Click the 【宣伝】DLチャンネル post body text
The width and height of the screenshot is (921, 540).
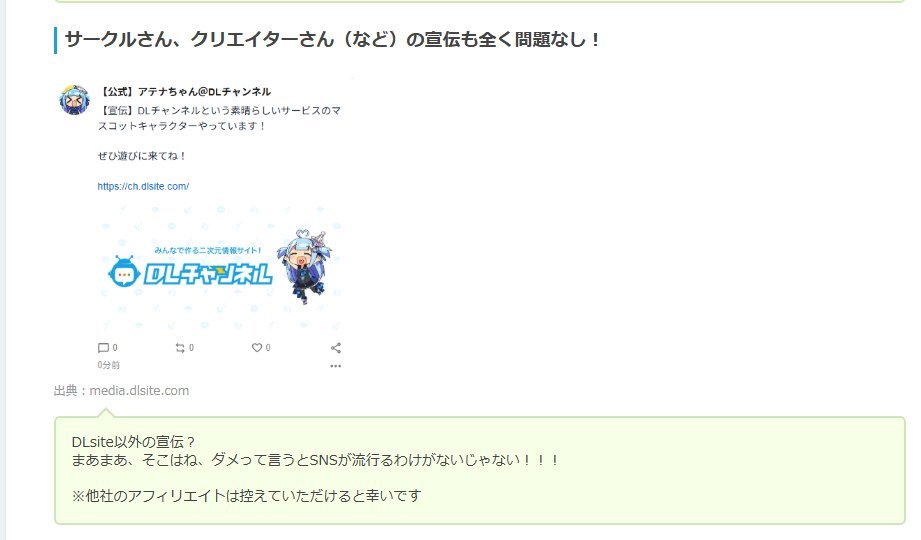(219, 118)
